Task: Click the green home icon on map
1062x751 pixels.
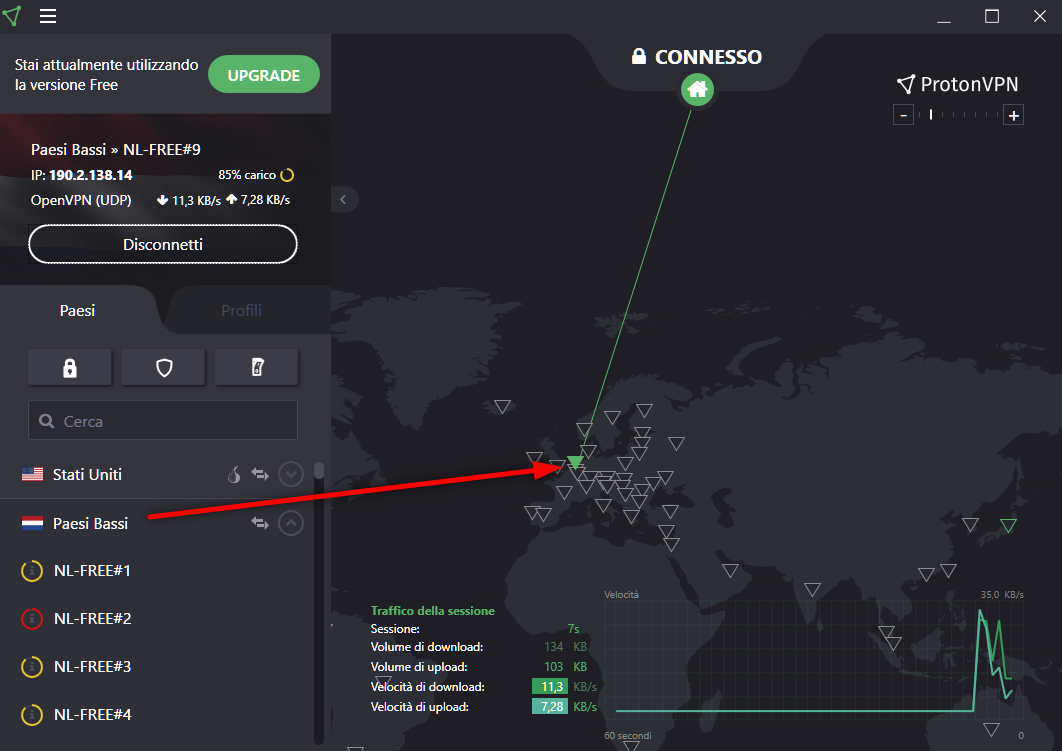Action: tap(698, 89)
